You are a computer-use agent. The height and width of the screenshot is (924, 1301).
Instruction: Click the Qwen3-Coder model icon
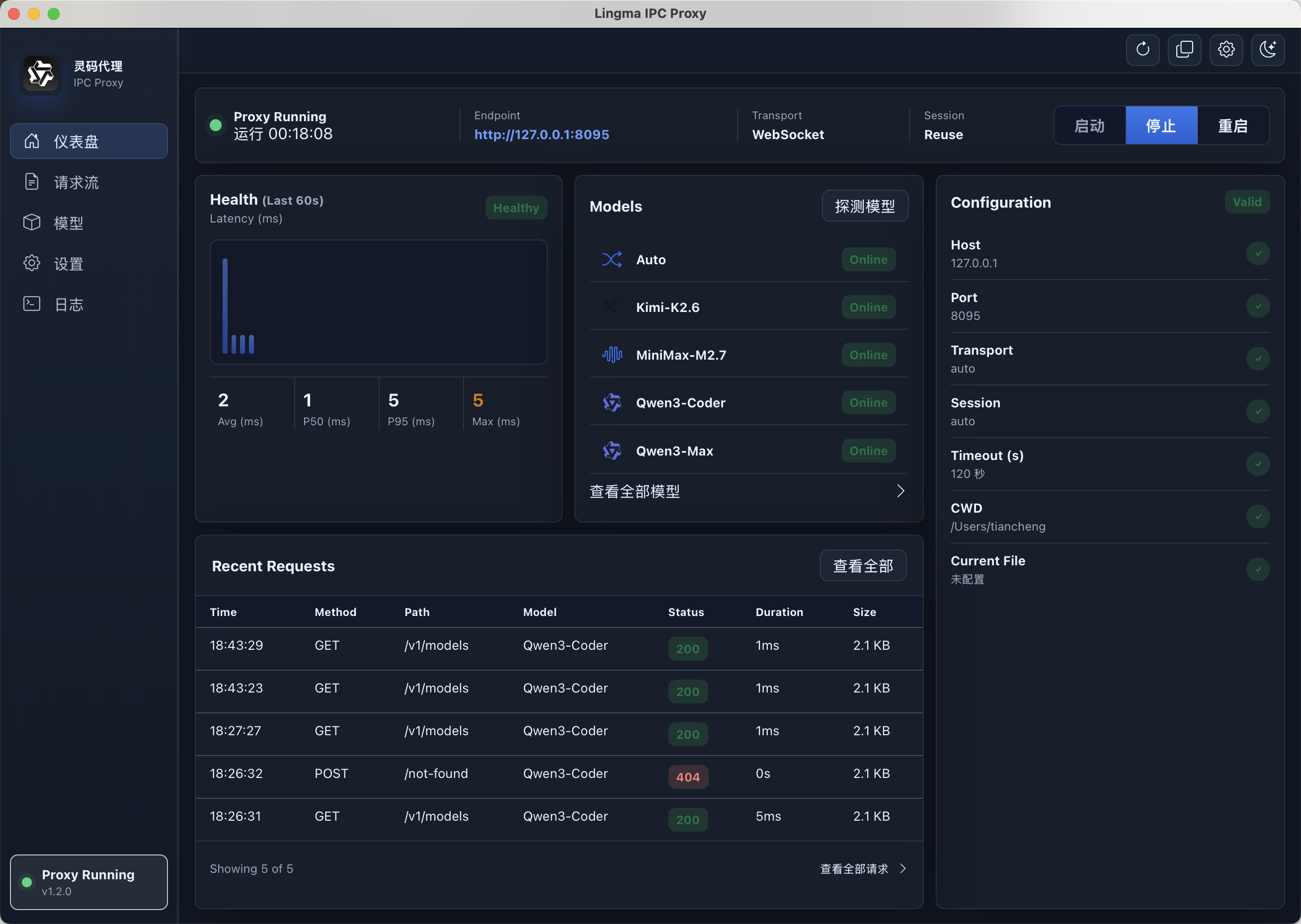click(x=612, y=403)
